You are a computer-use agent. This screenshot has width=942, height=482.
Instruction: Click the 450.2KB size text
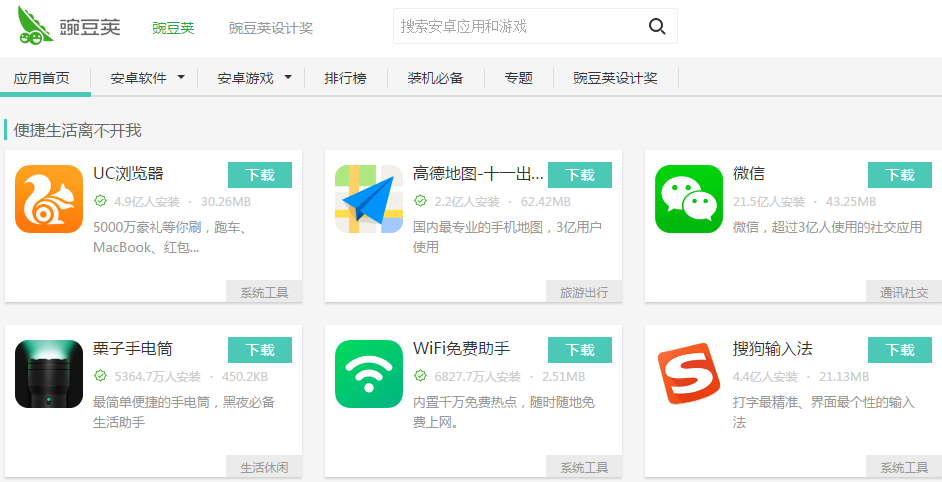tap(245, 377)
